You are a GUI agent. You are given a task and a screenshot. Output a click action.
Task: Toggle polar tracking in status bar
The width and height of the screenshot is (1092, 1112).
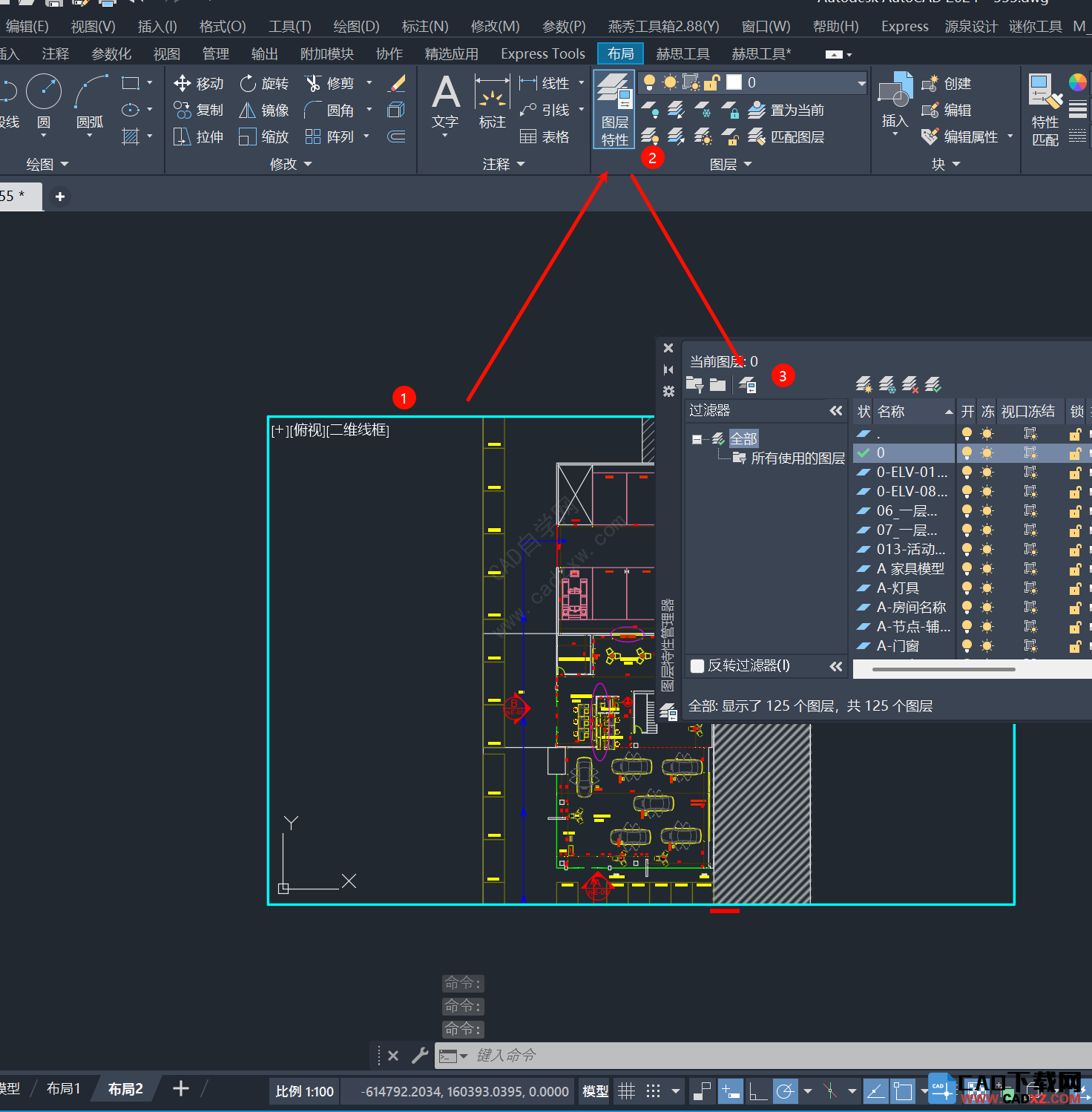[785, 1090]
